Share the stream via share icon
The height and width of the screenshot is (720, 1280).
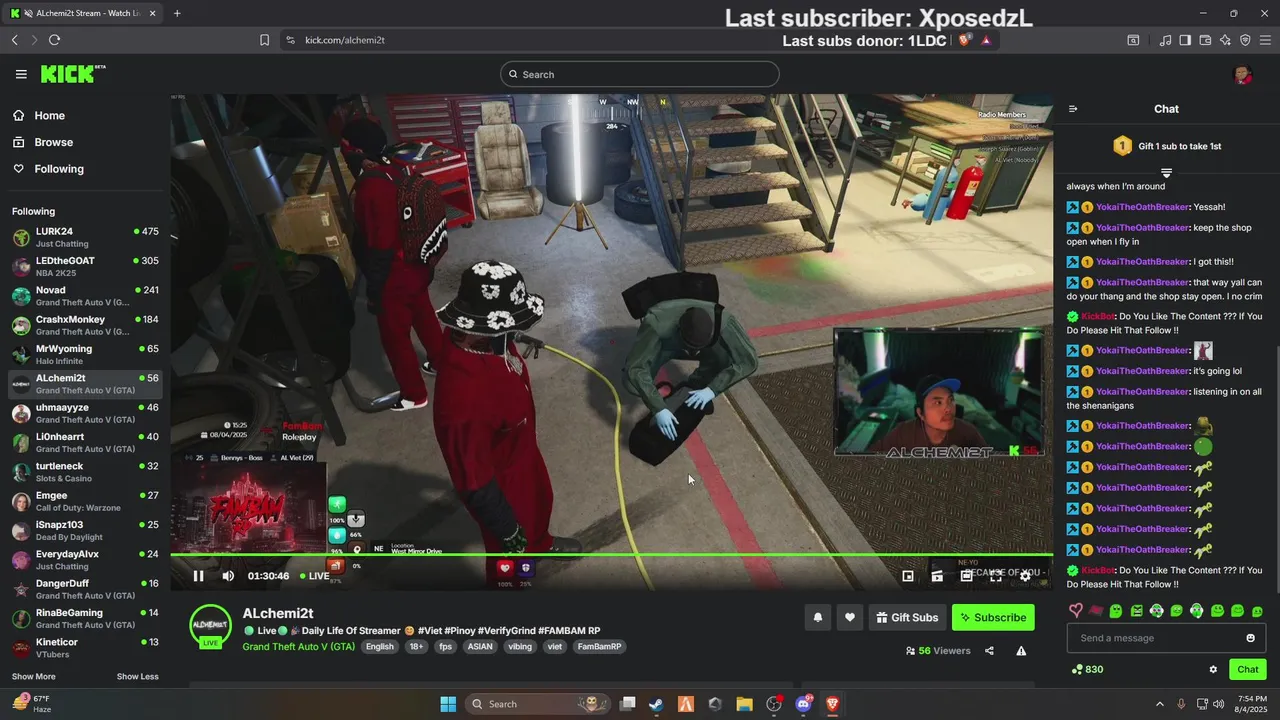(x=989, y=651)
